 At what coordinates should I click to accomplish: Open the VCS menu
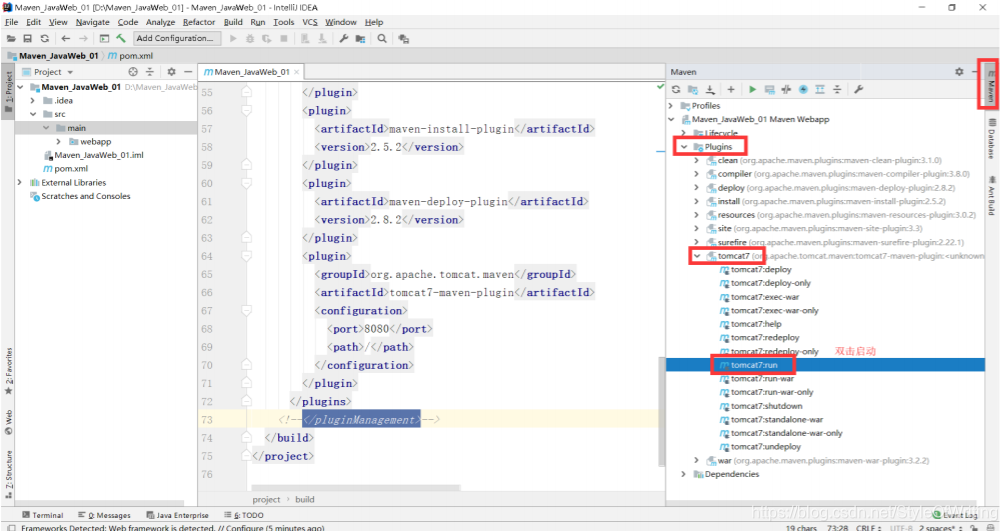310,22
